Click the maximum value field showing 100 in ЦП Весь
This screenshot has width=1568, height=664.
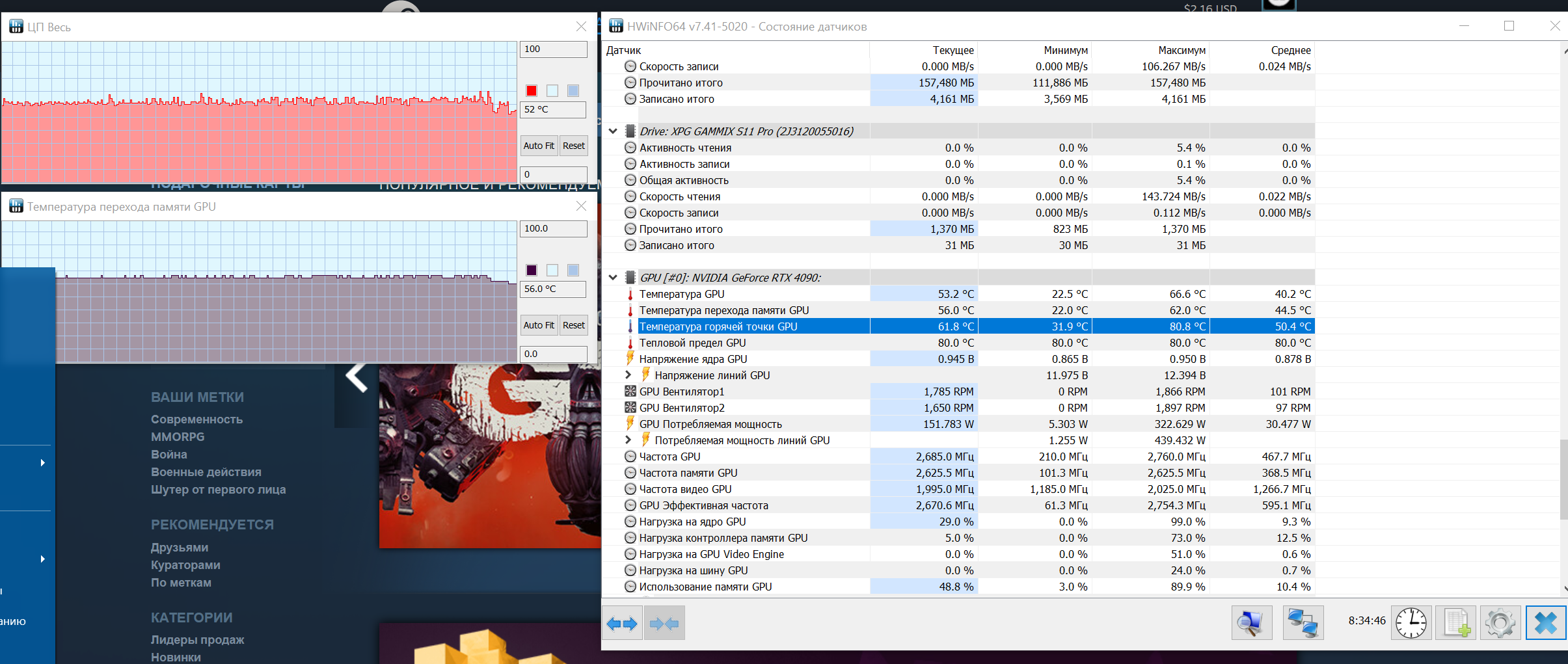coord(553,49)
